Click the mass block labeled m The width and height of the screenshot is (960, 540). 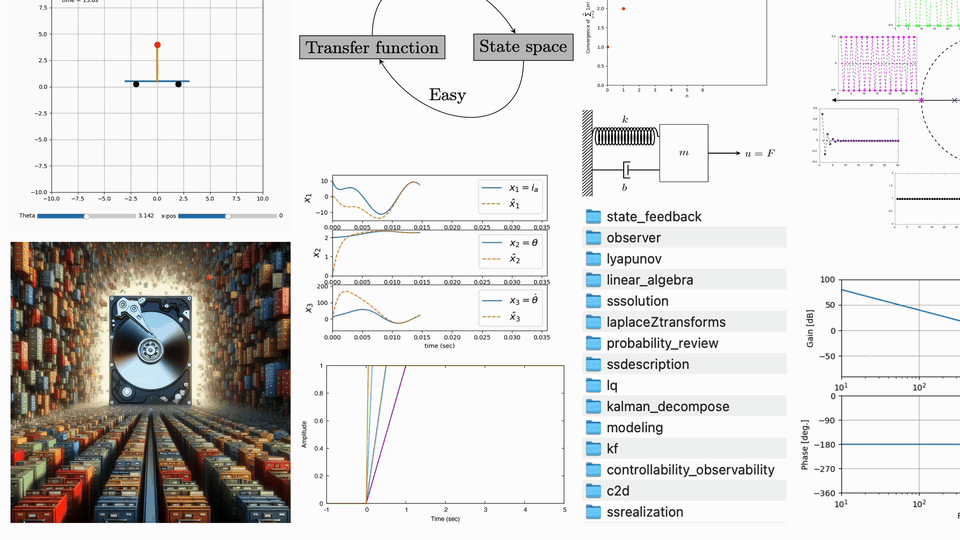pyautogui.click(x=684, y=153)
